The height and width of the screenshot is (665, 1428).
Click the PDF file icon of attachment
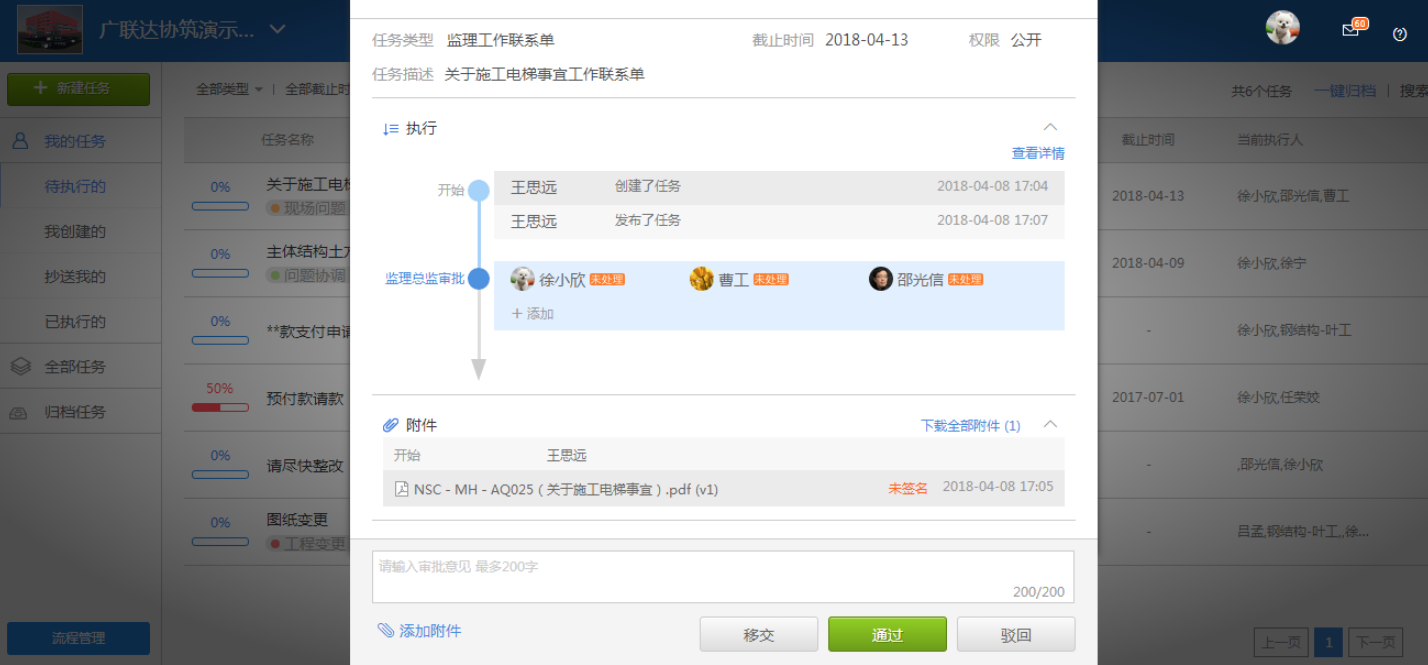tap(402, 489)
